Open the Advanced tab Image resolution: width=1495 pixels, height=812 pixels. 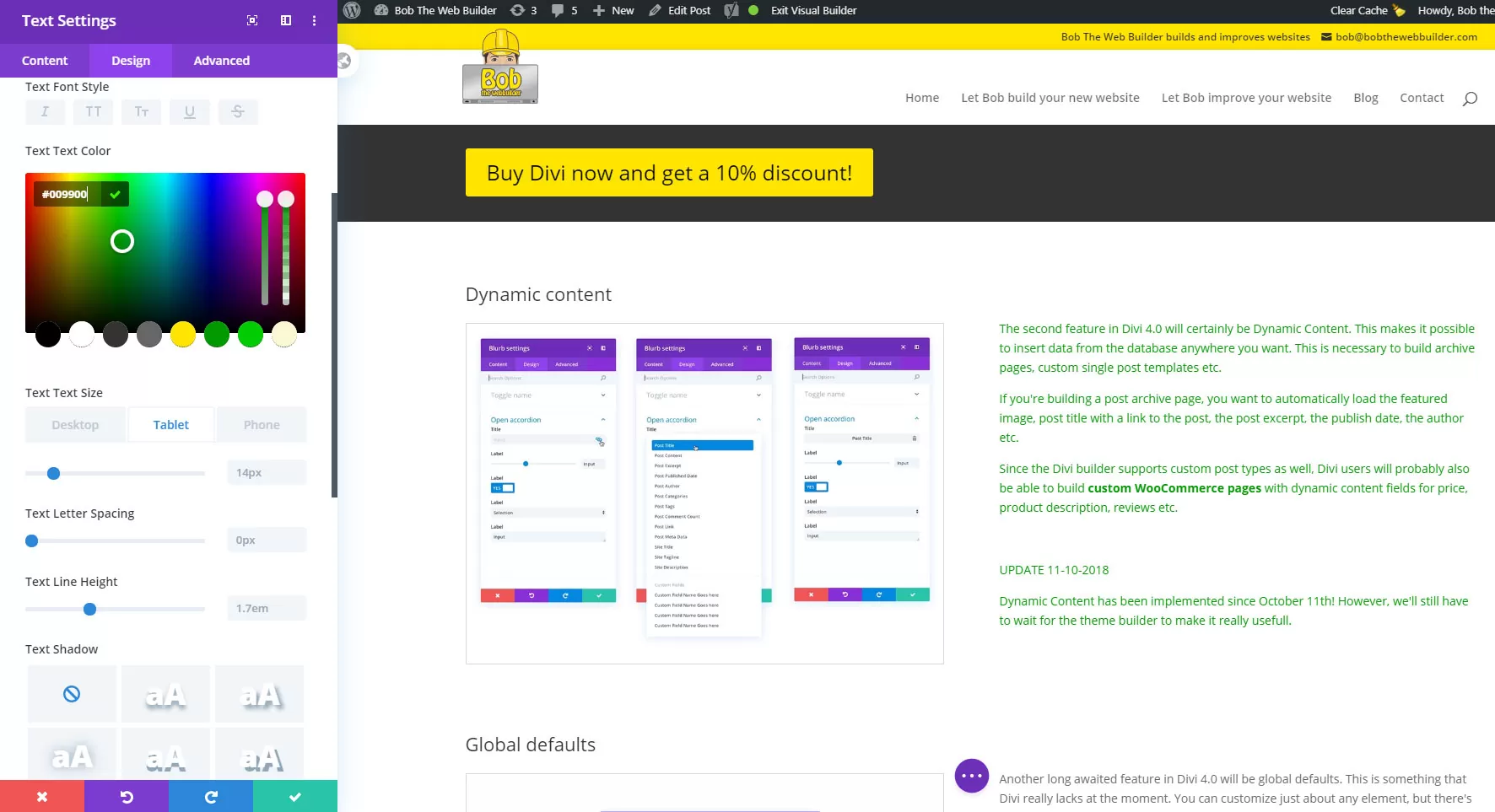[x=221, y=60]
